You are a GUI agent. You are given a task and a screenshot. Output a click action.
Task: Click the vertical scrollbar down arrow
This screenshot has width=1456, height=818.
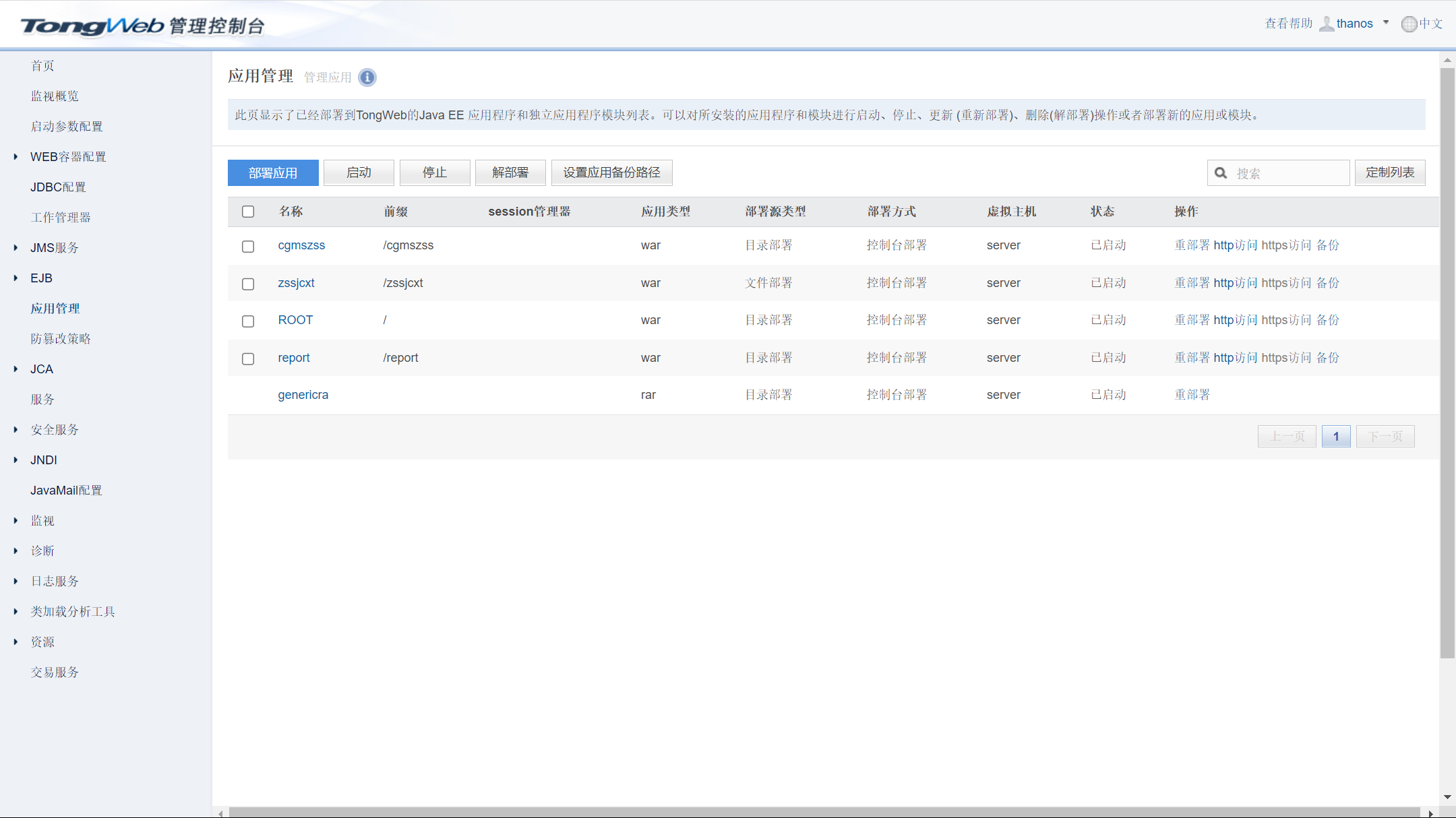1447,797
